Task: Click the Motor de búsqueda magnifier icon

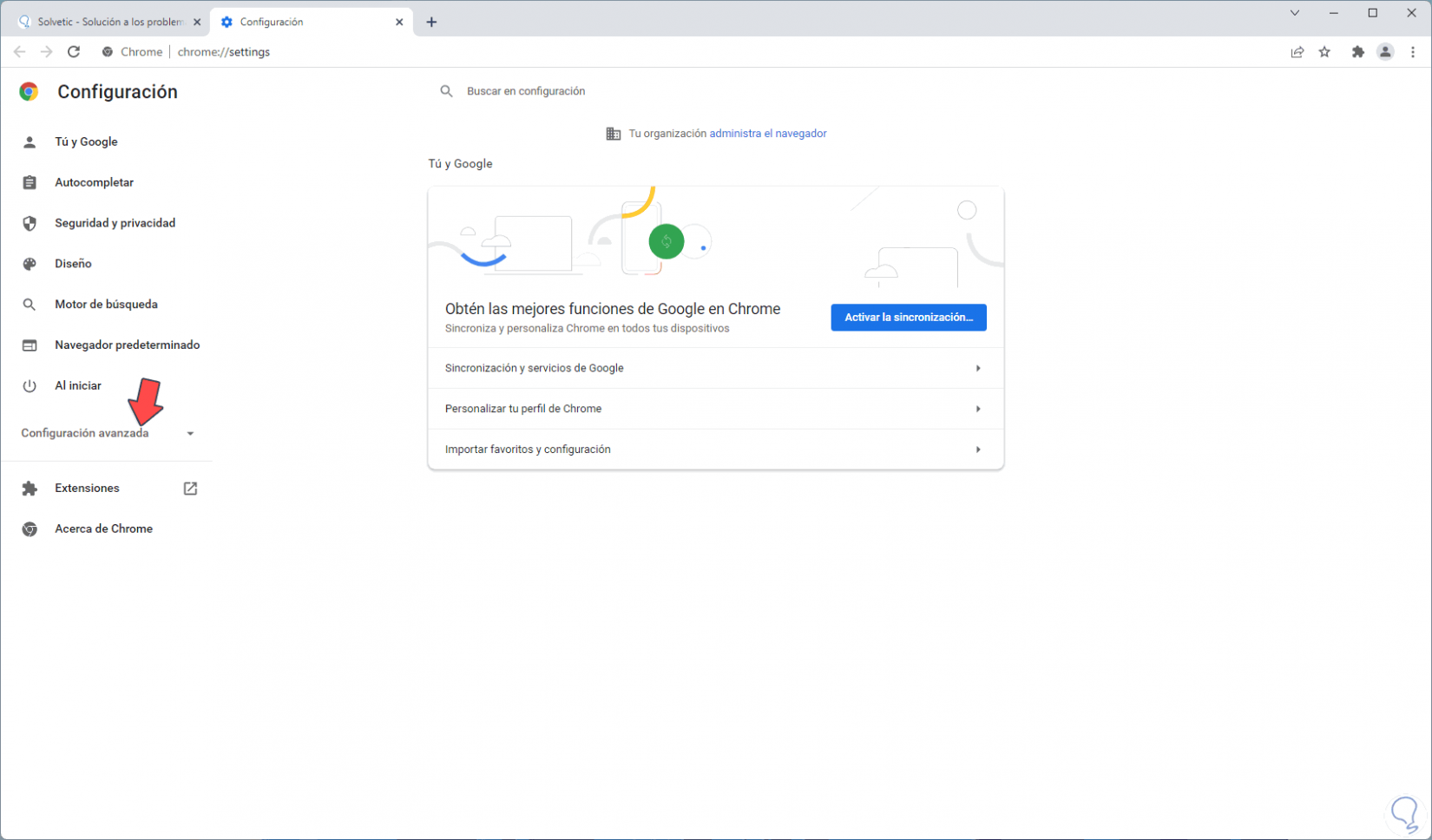Action: point(30,305)
